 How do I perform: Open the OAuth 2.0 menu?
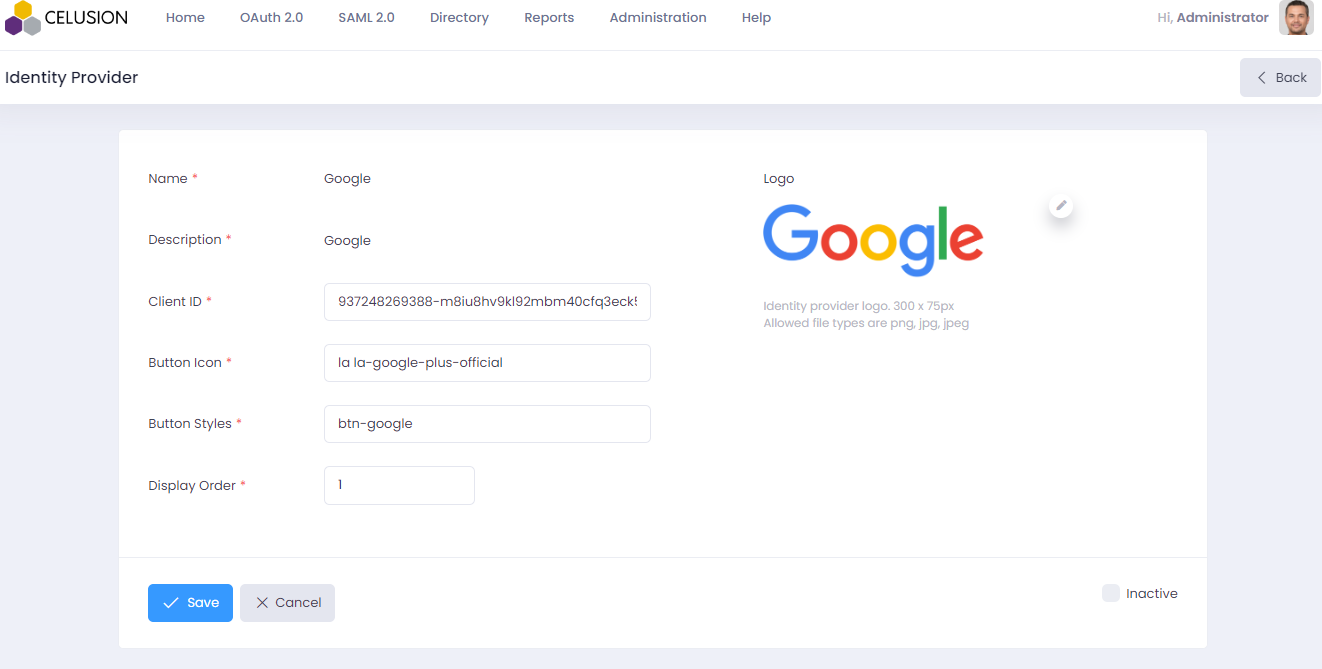tap(272, 18)
